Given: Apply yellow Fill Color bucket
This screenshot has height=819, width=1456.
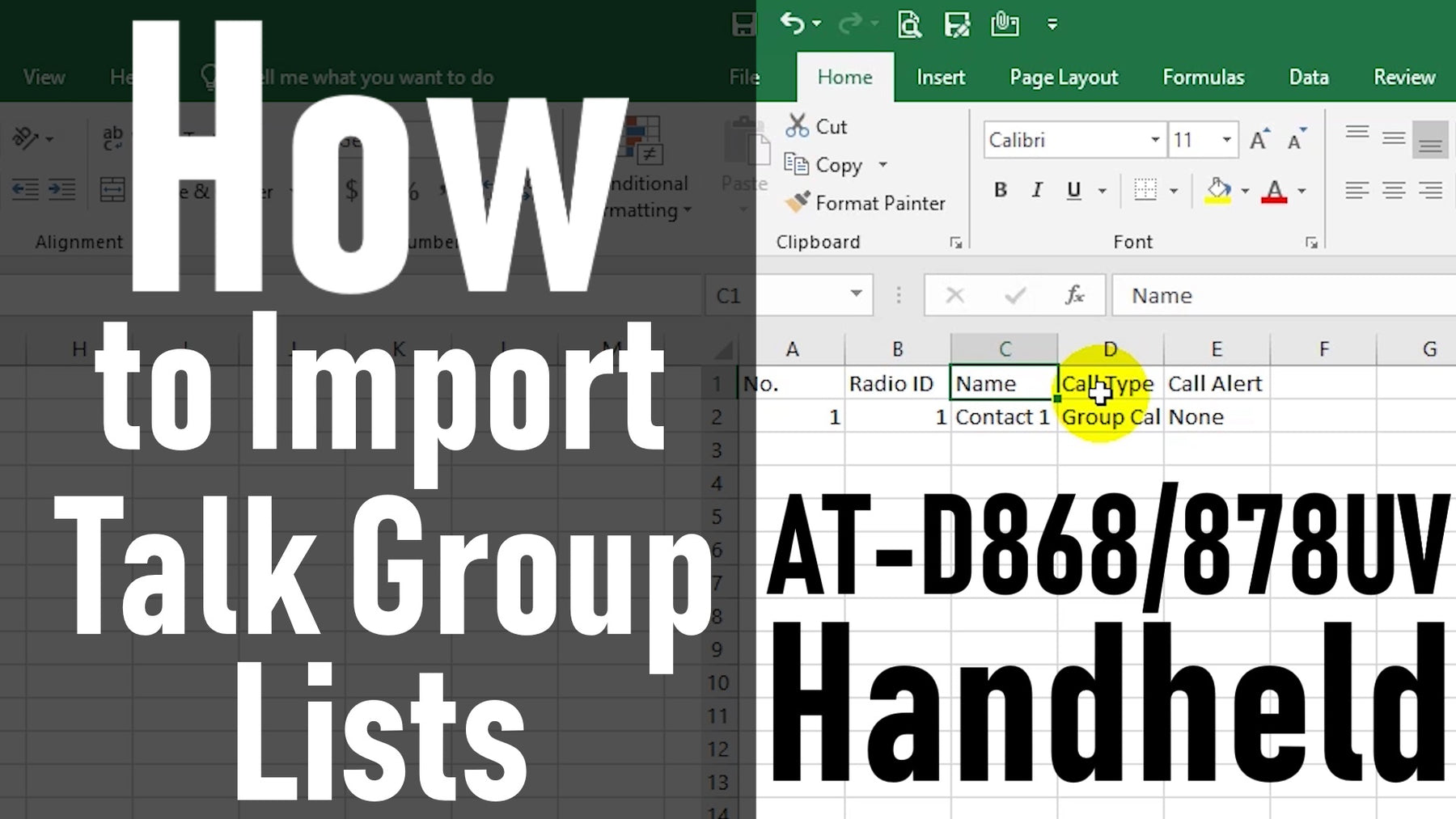Looking at the screenshot, I should click(1218, 190).
